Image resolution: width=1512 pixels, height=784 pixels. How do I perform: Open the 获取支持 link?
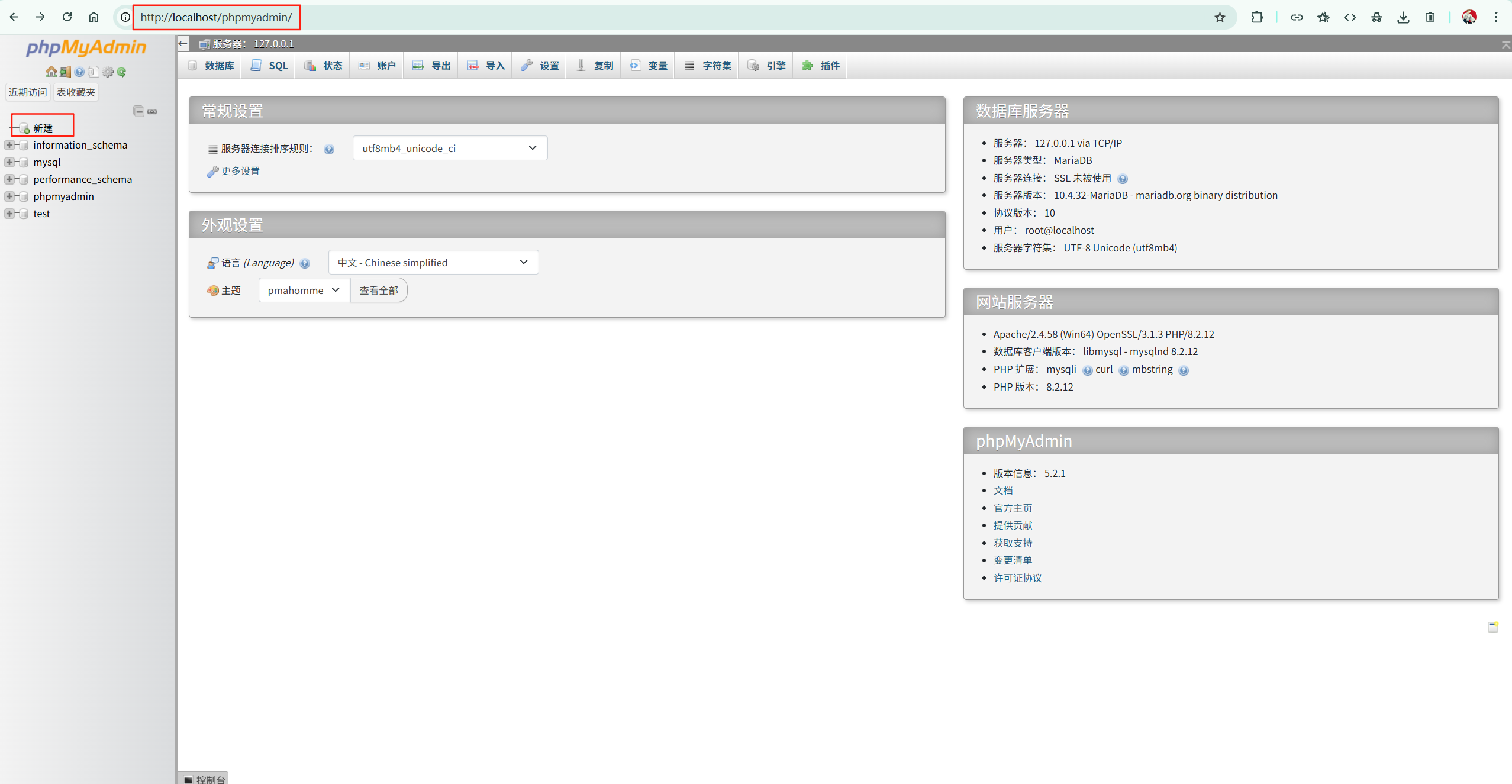click(x=1013, y=543)
